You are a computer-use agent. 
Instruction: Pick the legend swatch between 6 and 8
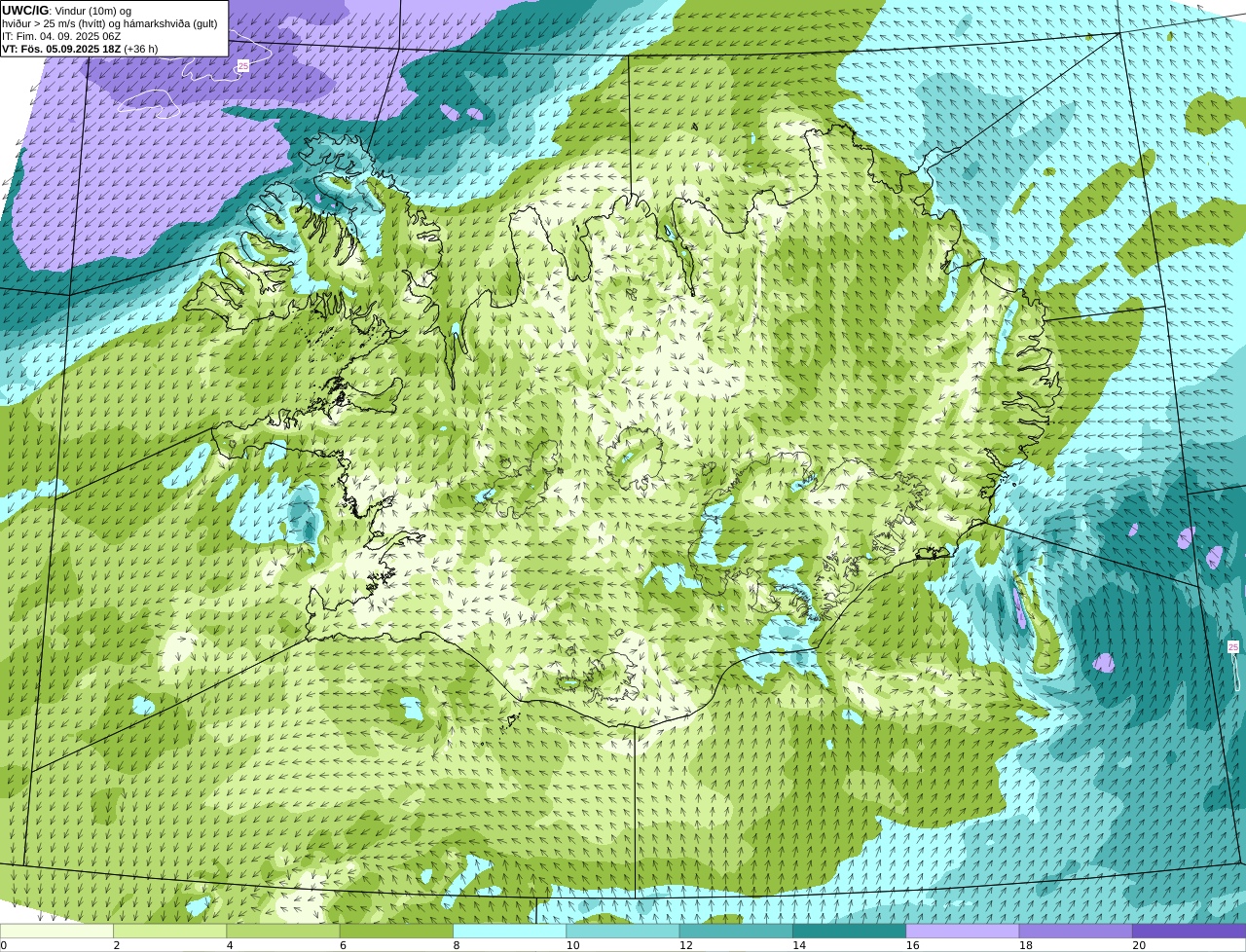(x=396, y=931)
